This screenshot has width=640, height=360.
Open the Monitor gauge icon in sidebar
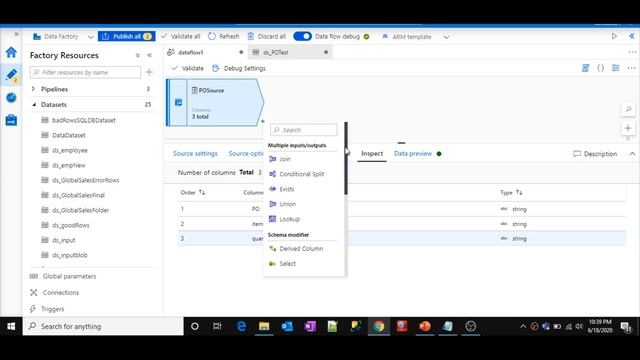(11, 98)
